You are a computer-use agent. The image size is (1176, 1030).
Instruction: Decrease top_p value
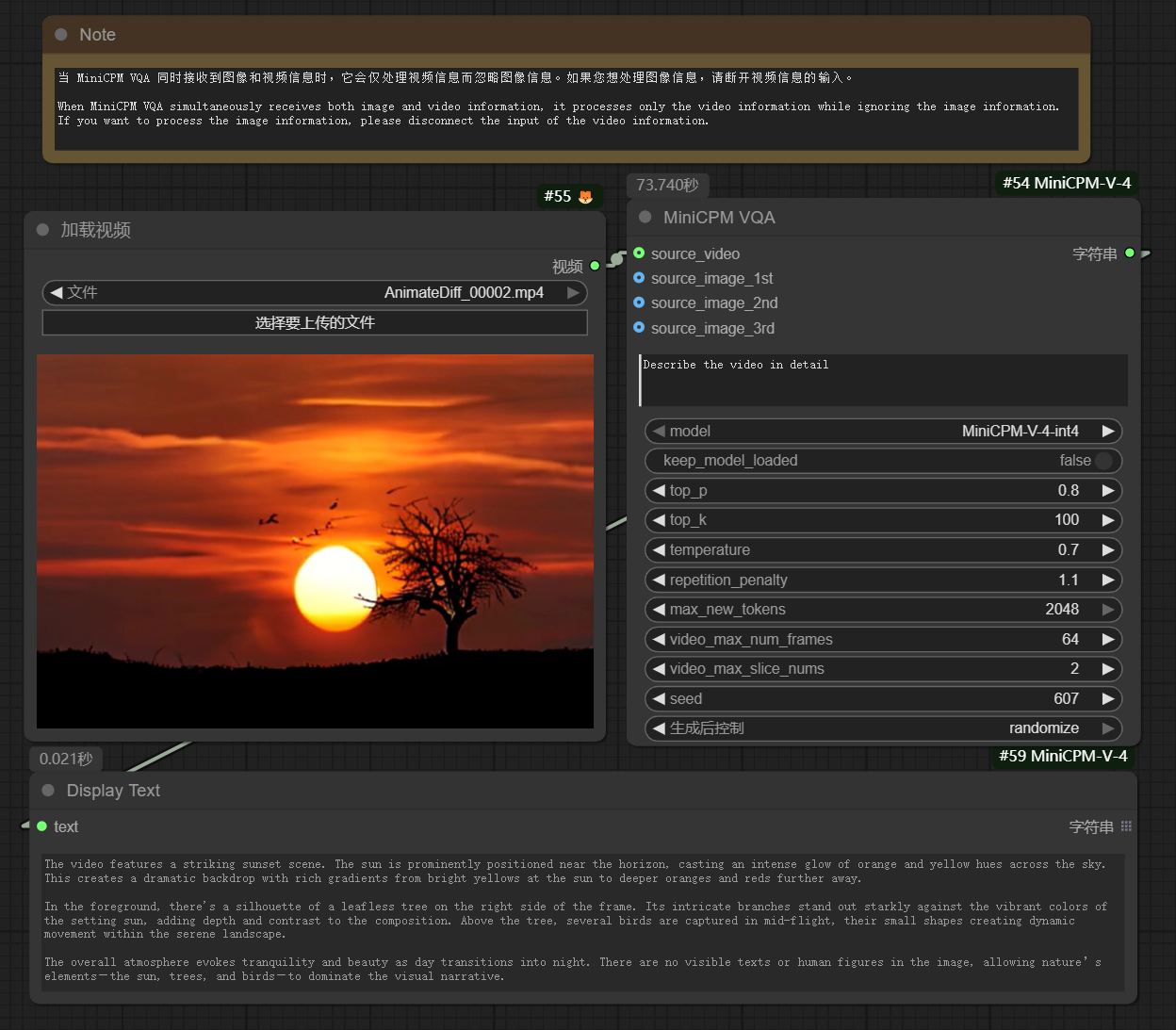point(659,491)
